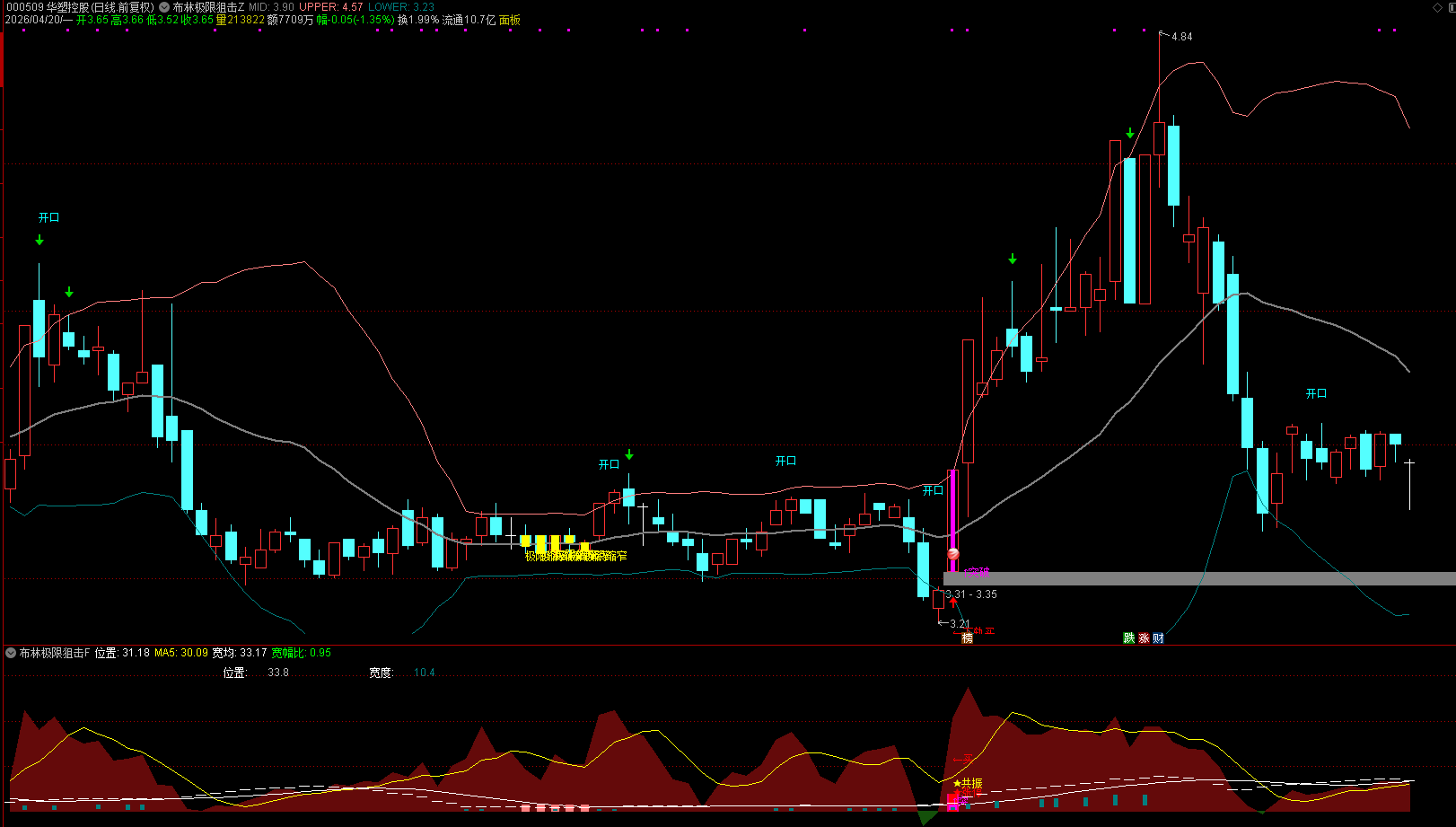
Task: Click the 换1.99% turnover text
Action: [x=418, y=20]
